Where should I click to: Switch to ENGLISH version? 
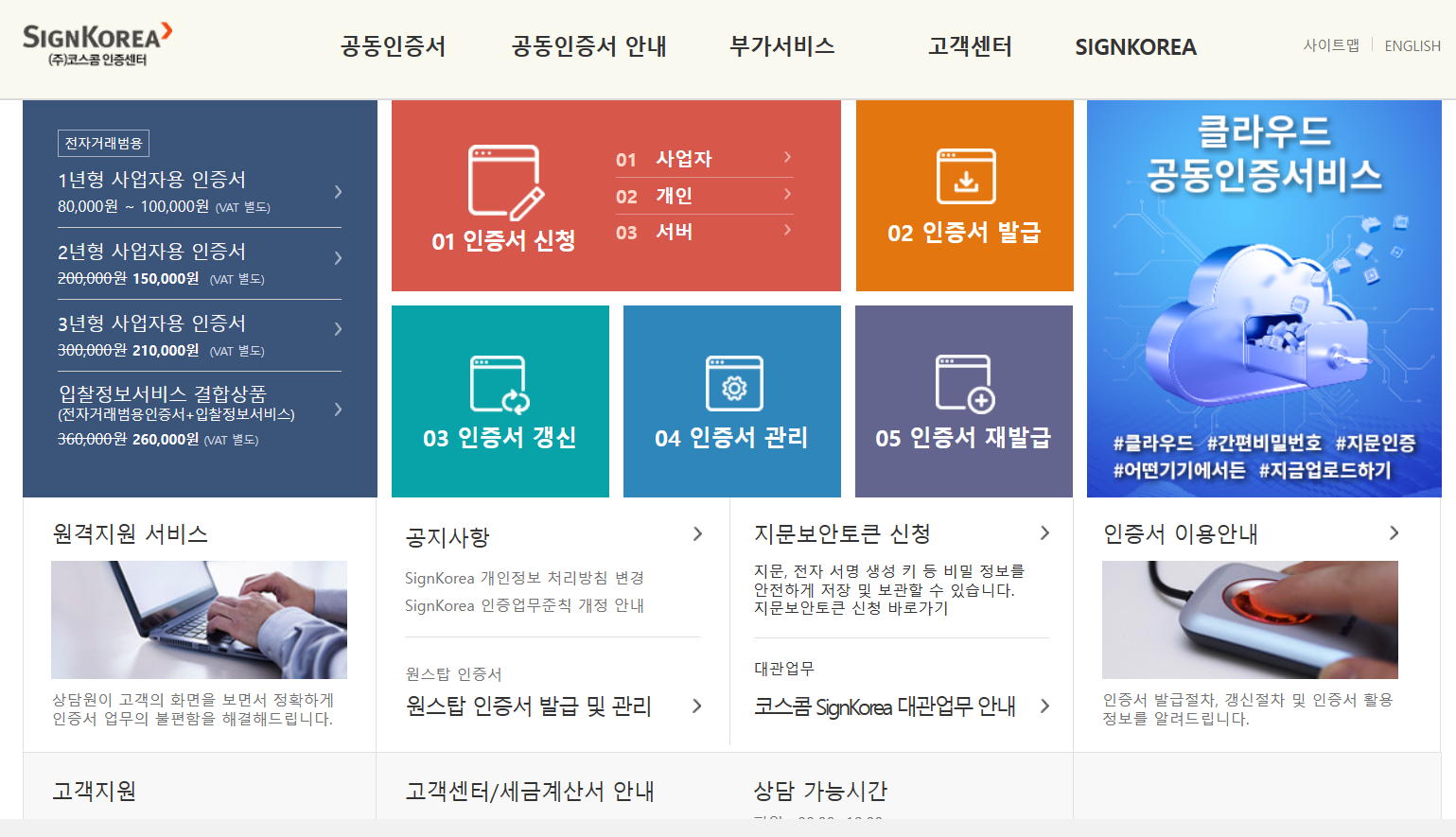coord(1412,45)
